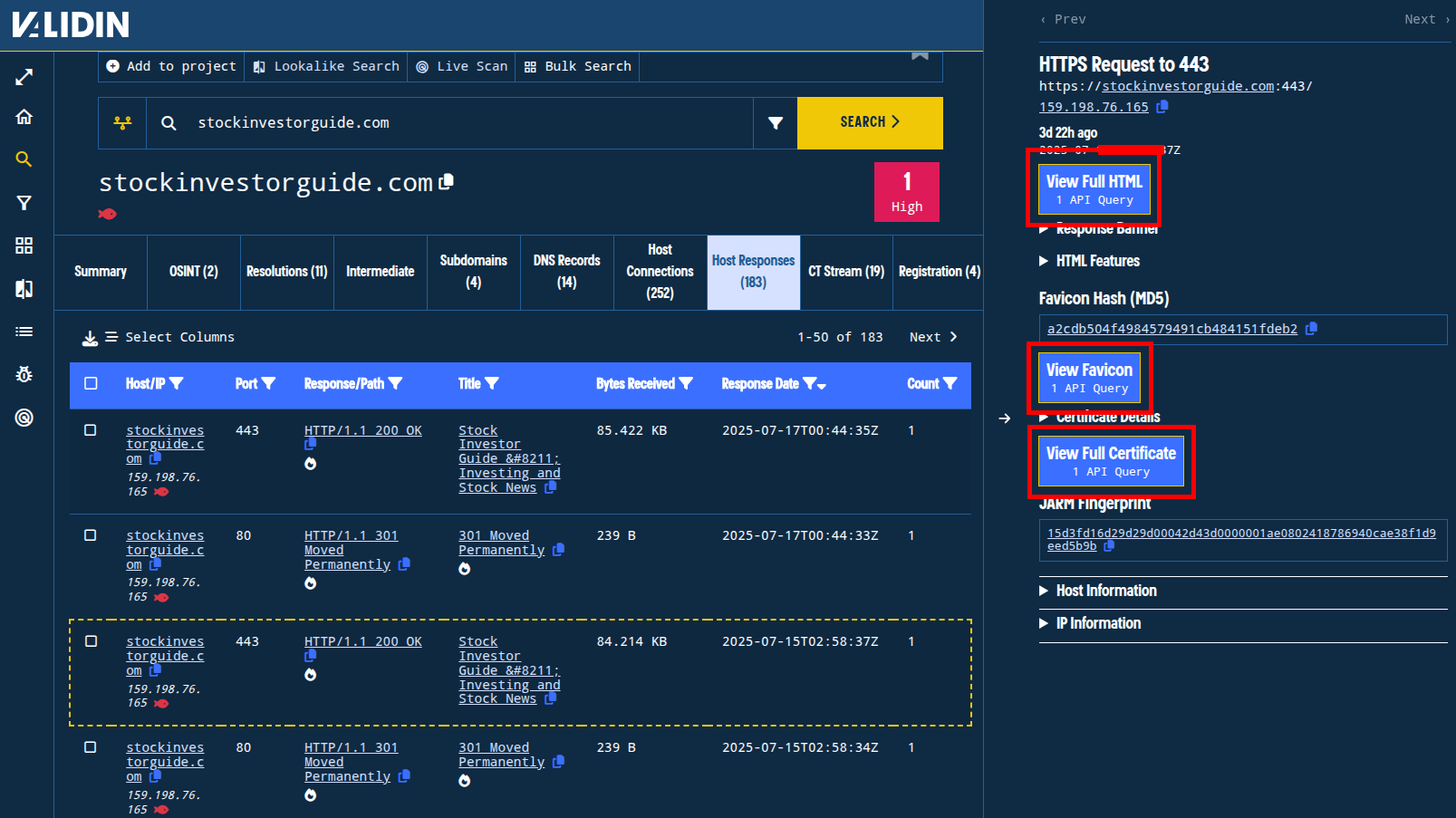Go to the home icon in sidebar
1456x818 pixels.
24,117
